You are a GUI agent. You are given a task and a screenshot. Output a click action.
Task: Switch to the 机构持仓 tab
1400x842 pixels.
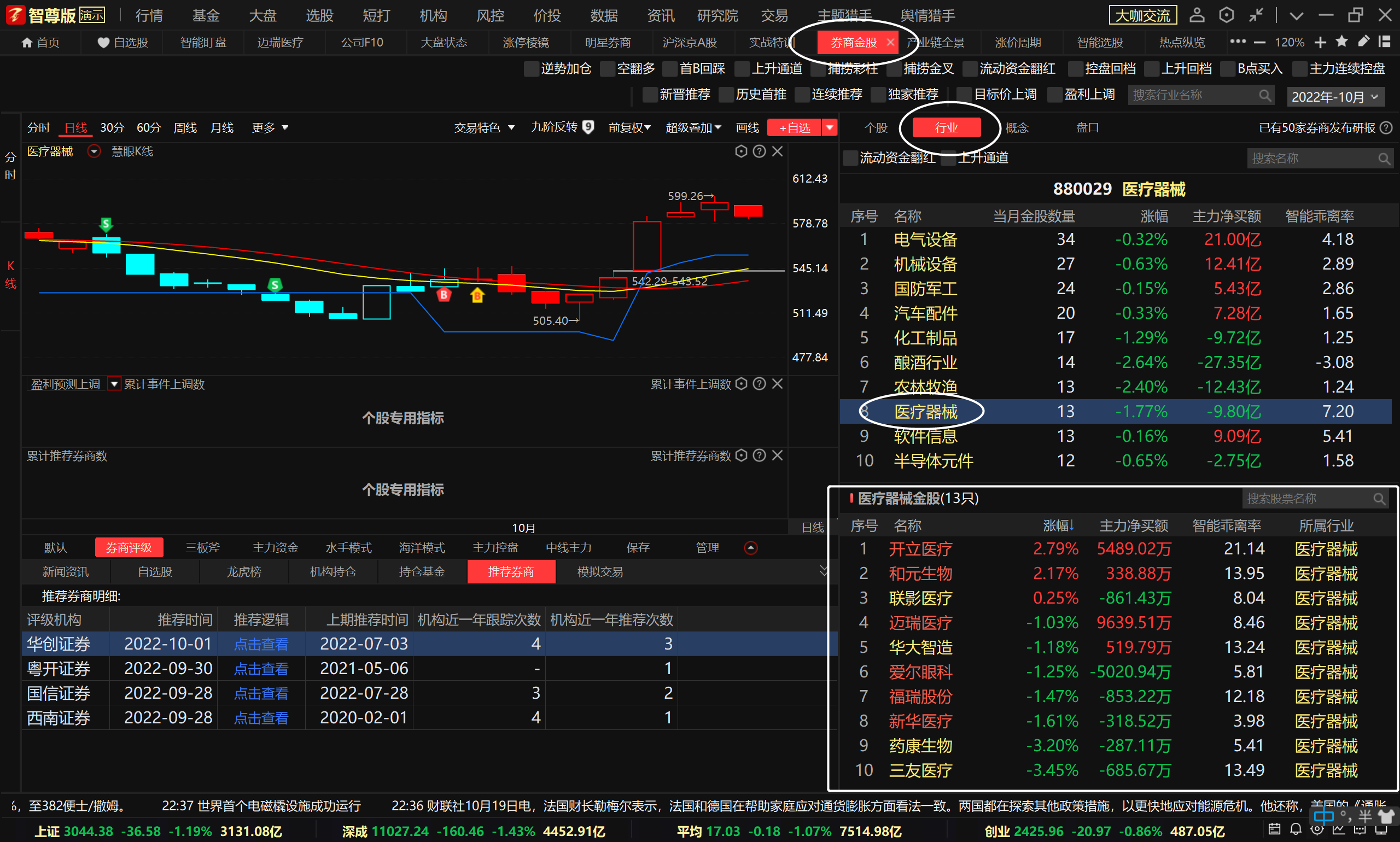(x=333, y=571)
